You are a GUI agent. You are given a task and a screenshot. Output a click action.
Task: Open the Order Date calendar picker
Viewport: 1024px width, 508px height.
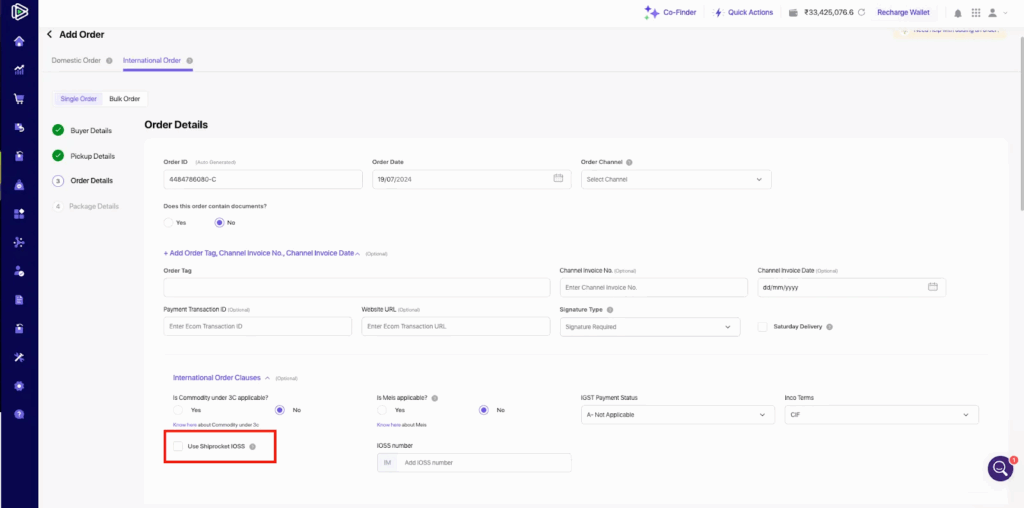coord(558,179)
